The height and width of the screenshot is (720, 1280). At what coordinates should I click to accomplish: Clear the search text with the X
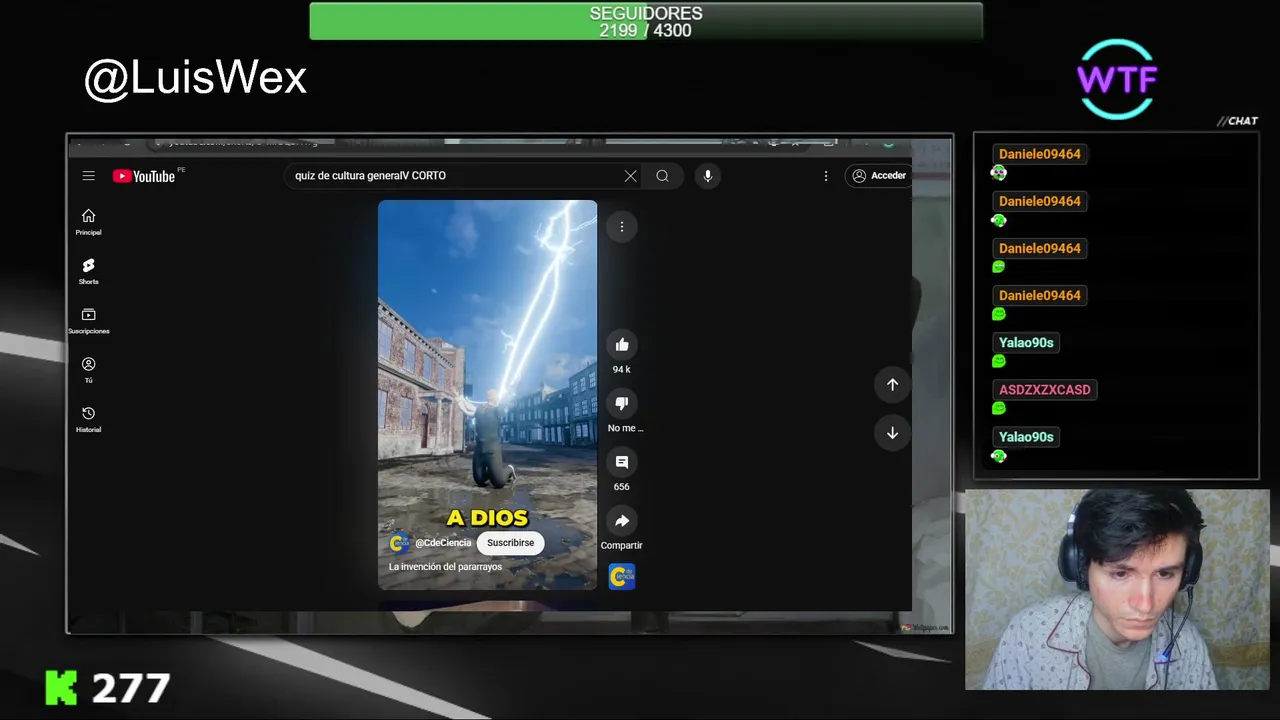point(630,176)
